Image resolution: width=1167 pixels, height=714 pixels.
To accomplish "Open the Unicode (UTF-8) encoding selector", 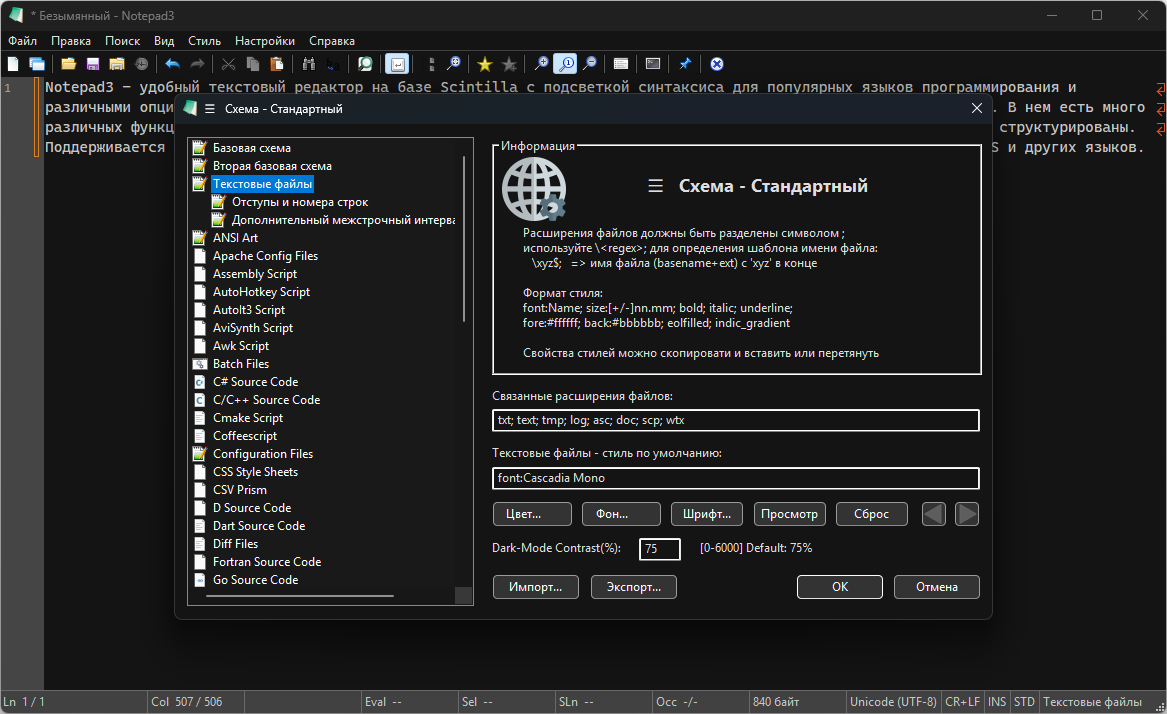I will point(892,702).
